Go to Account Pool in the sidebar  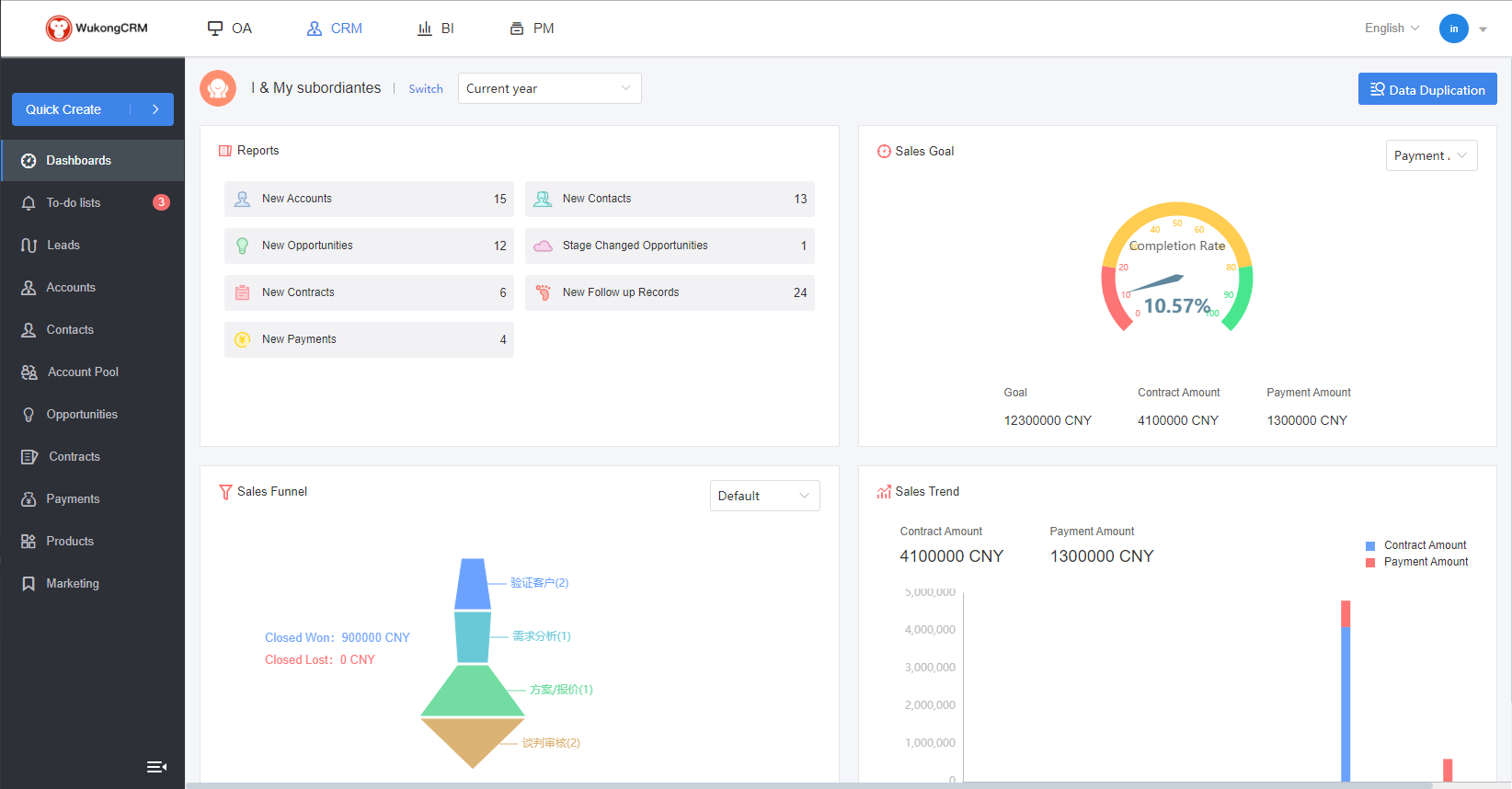click(92, 372)
